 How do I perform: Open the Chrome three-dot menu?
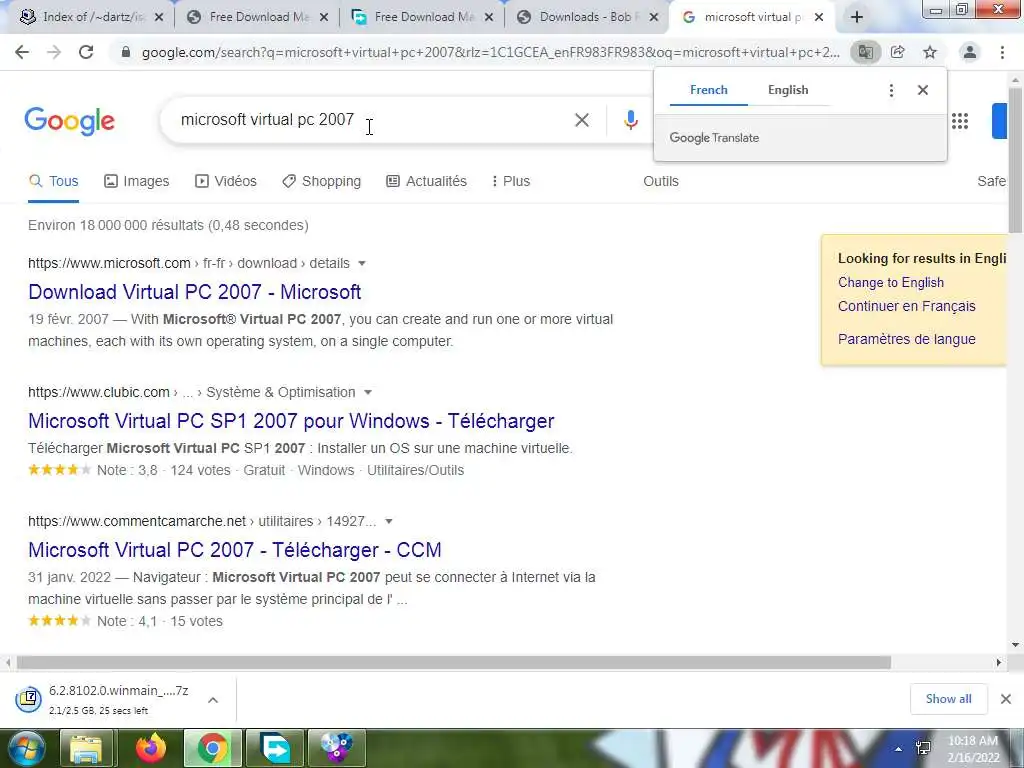(x=1002, y=52)
